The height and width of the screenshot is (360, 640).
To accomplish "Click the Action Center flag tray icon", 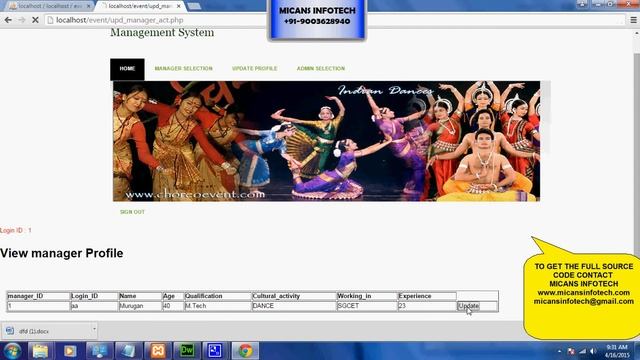I will click(x=571, y=351).
